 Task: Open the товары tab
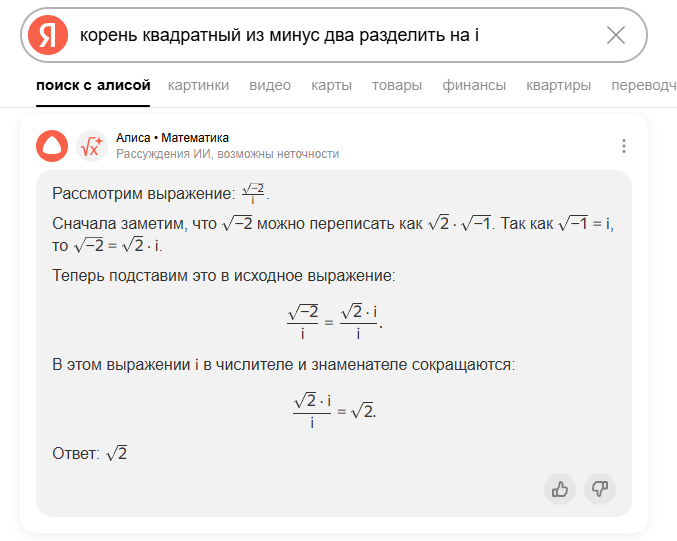397,86
